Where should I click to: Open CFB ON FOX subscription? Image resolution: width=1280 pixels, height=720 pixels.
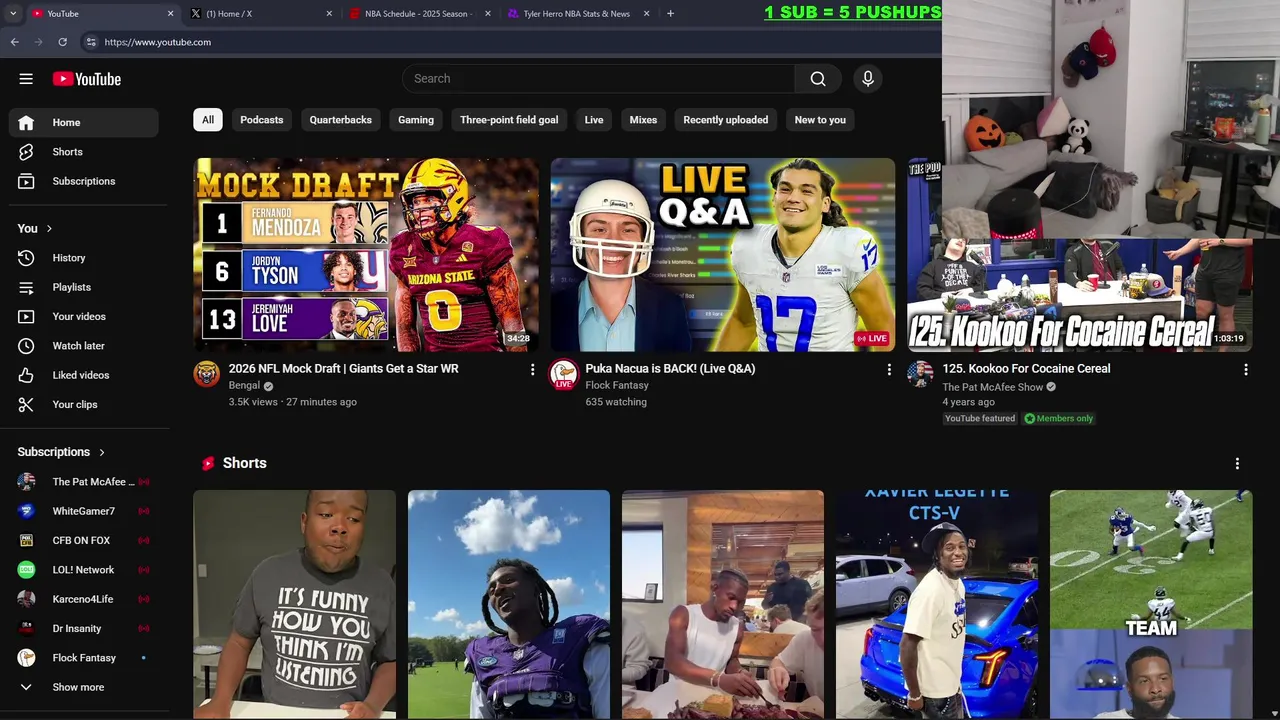84,540
